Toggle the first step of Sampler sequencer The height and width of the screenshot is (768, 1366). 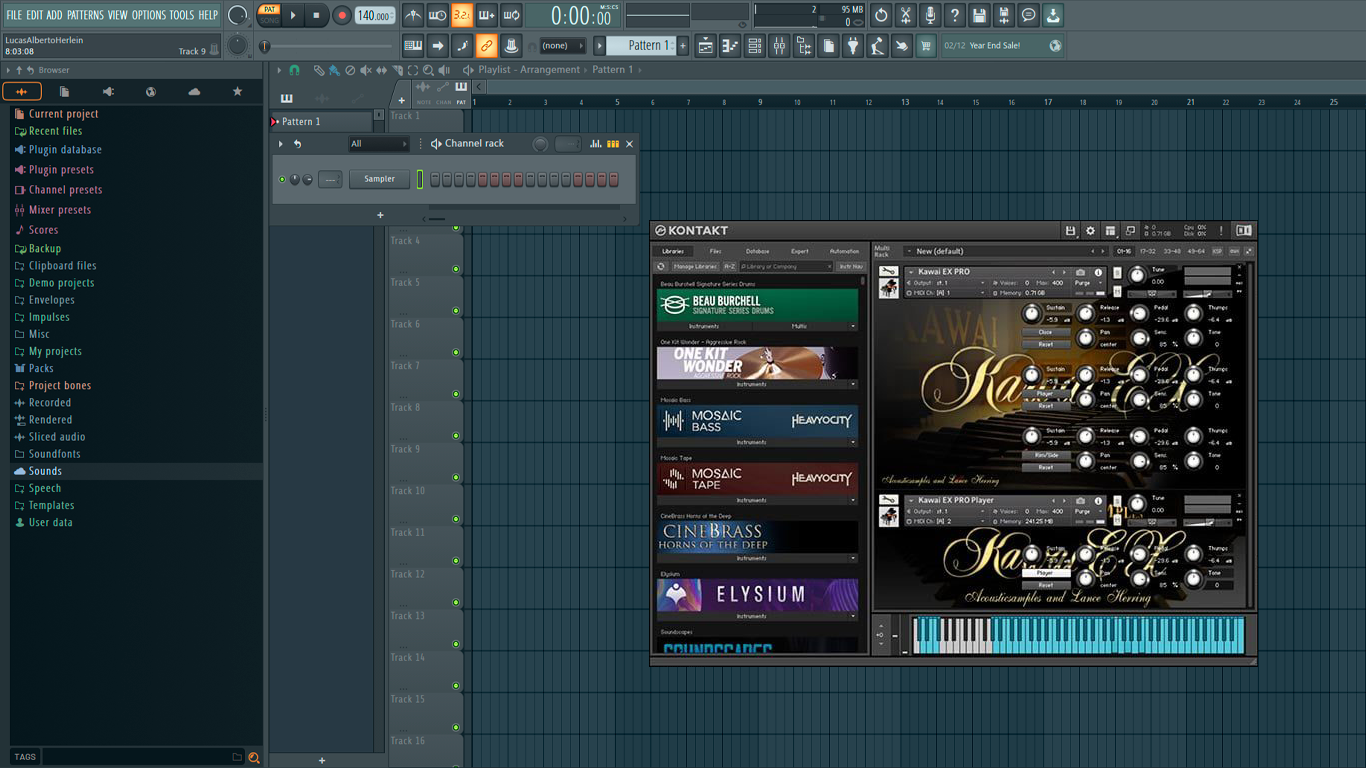point(435,179)
